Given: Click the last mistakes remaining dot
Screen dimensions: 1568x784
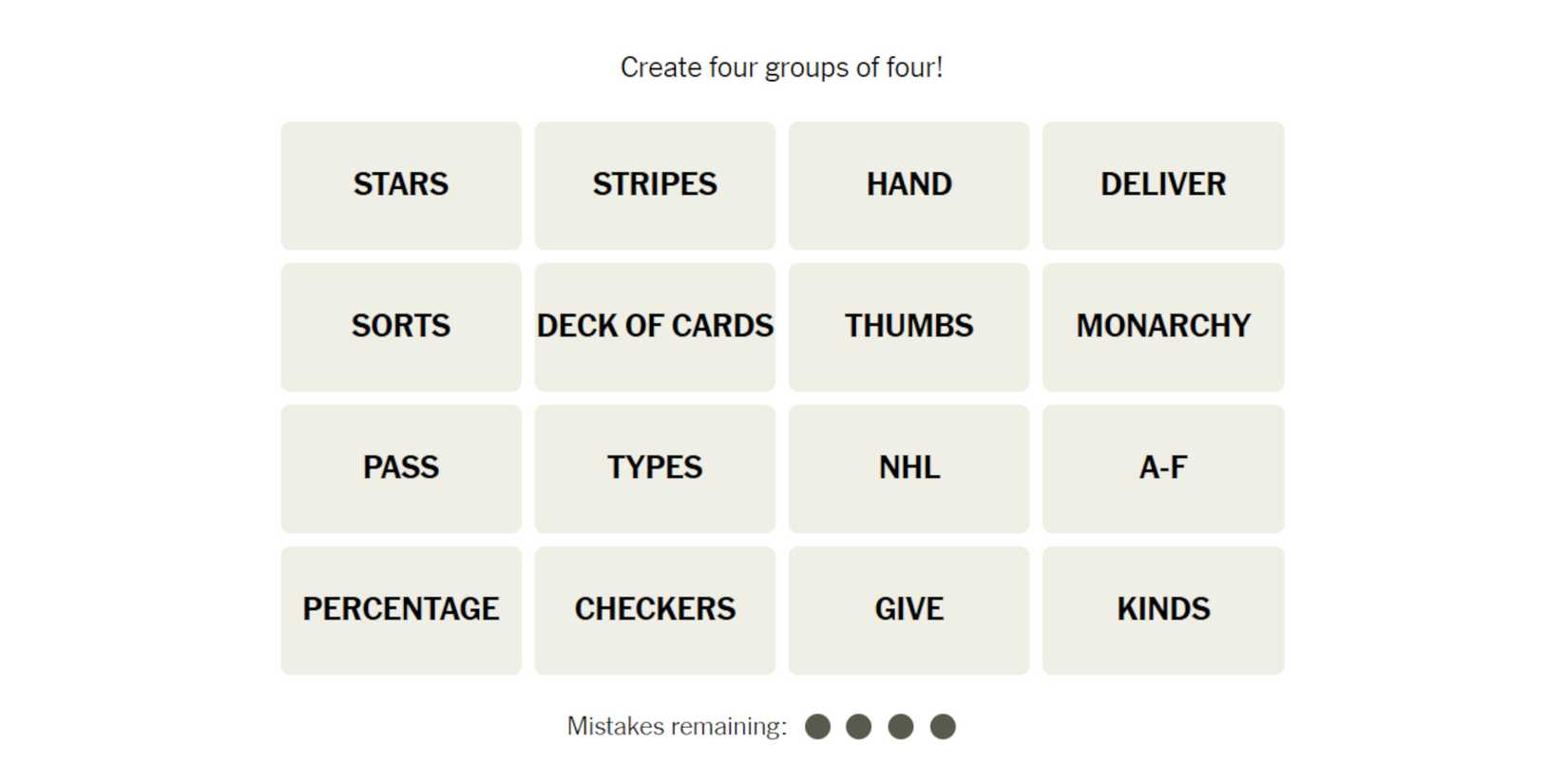Looking at the screenshot, I should (943, 727).
